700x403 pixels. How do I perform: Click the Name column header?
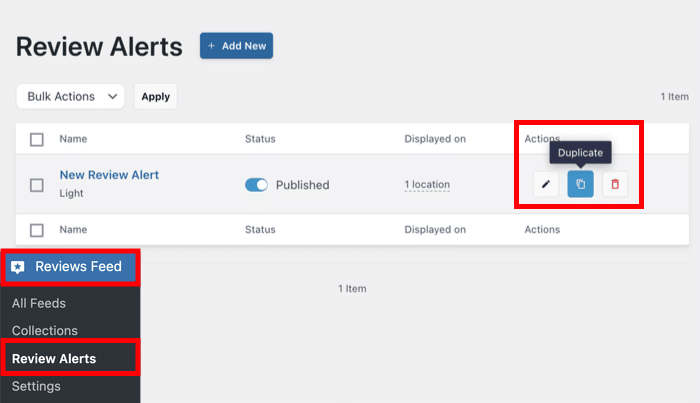coord(74,139)
